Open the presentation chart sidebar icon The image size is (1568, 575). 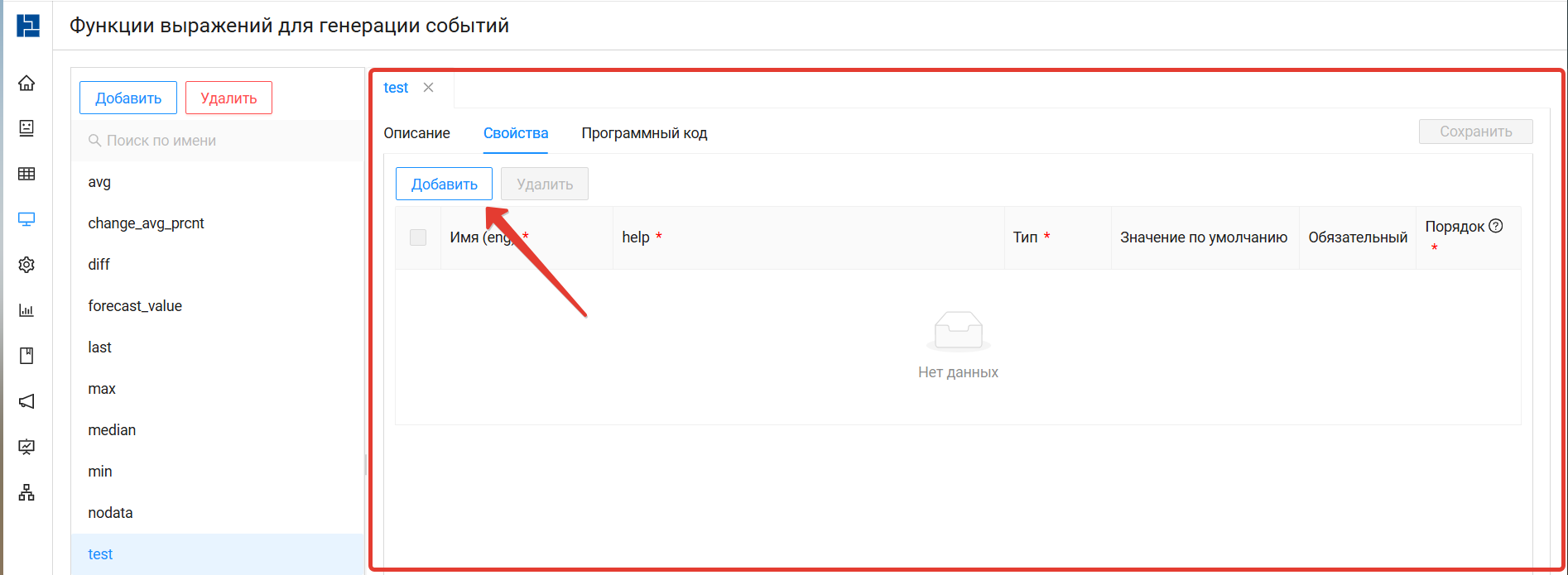point(26,447)
